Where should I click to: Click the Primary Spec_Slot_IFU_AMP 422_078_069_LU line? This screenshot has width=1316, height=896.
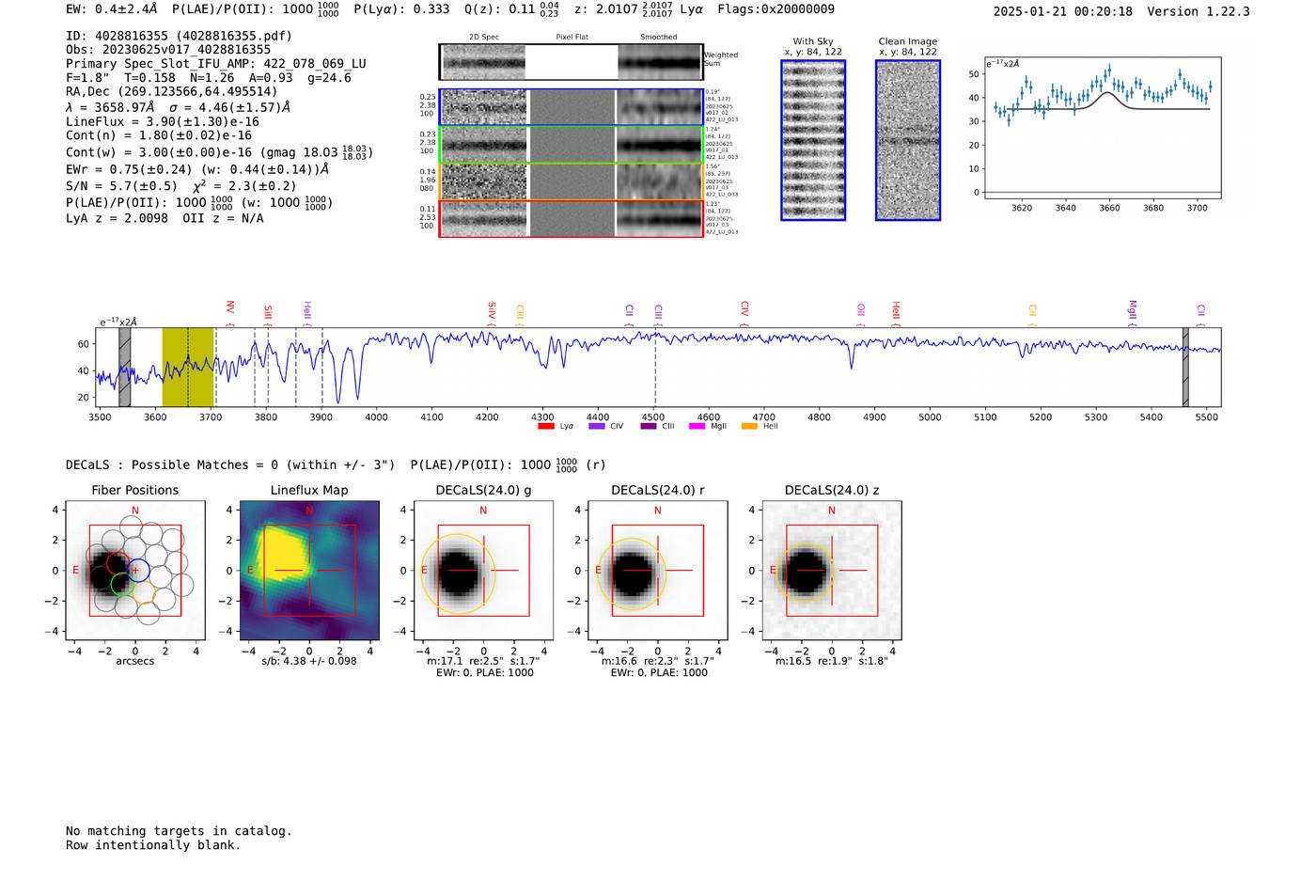(216, 64)
